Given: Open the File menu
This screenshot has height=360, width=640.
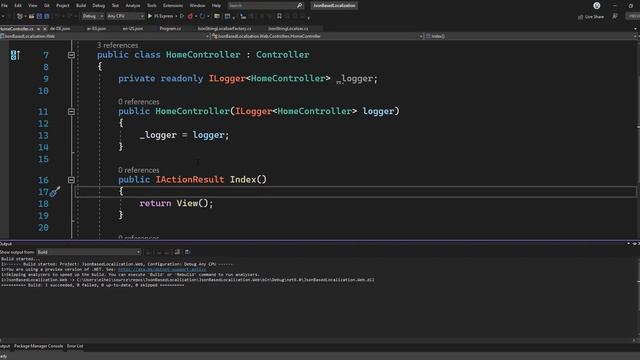Looking at the screenshot, I should 4,5.
